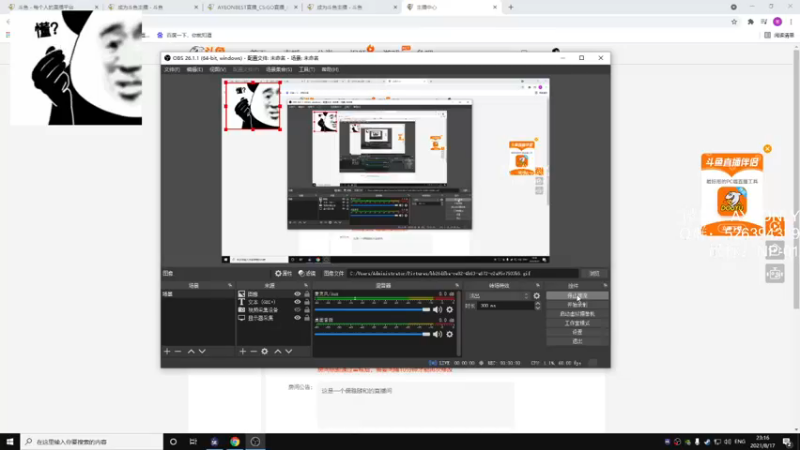Adjust microphone volume slider

coord(372,310)
